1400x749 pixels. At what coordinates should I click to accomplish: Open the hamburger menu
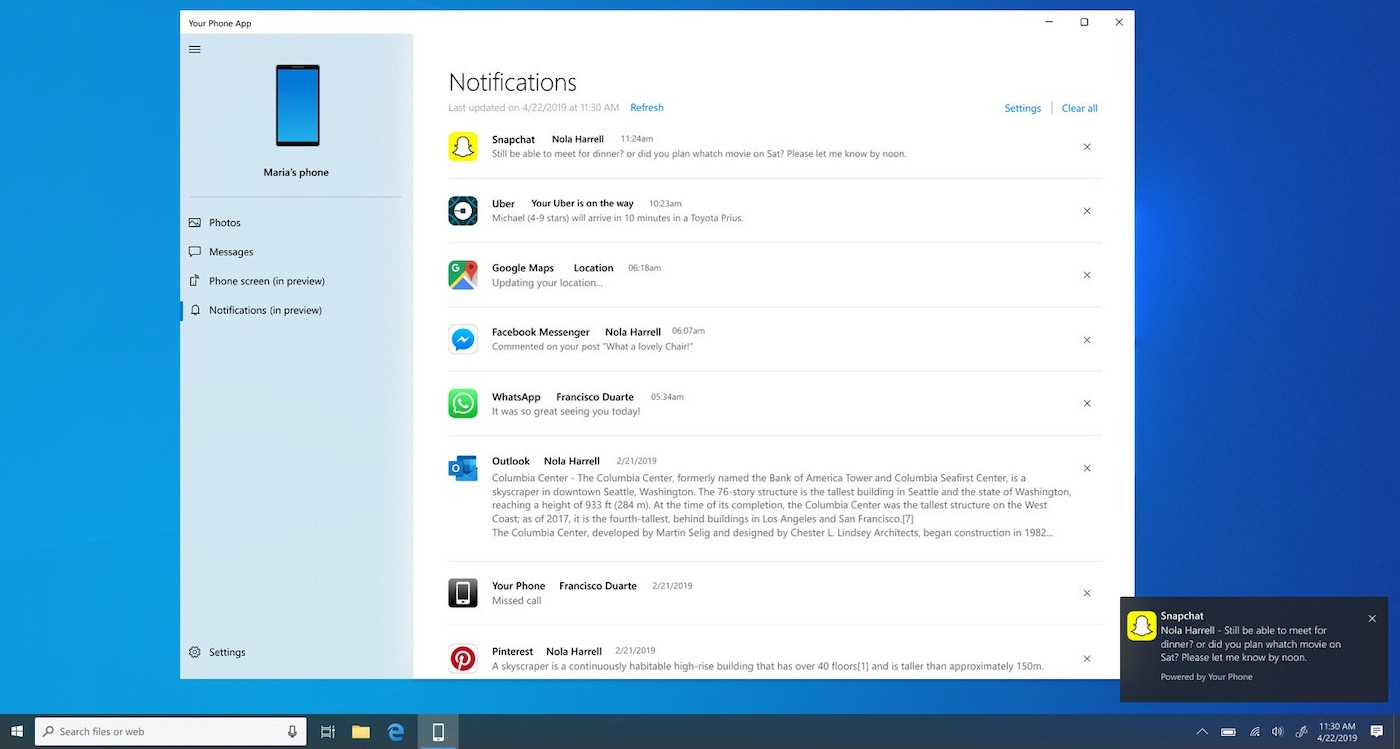(194, 48)
